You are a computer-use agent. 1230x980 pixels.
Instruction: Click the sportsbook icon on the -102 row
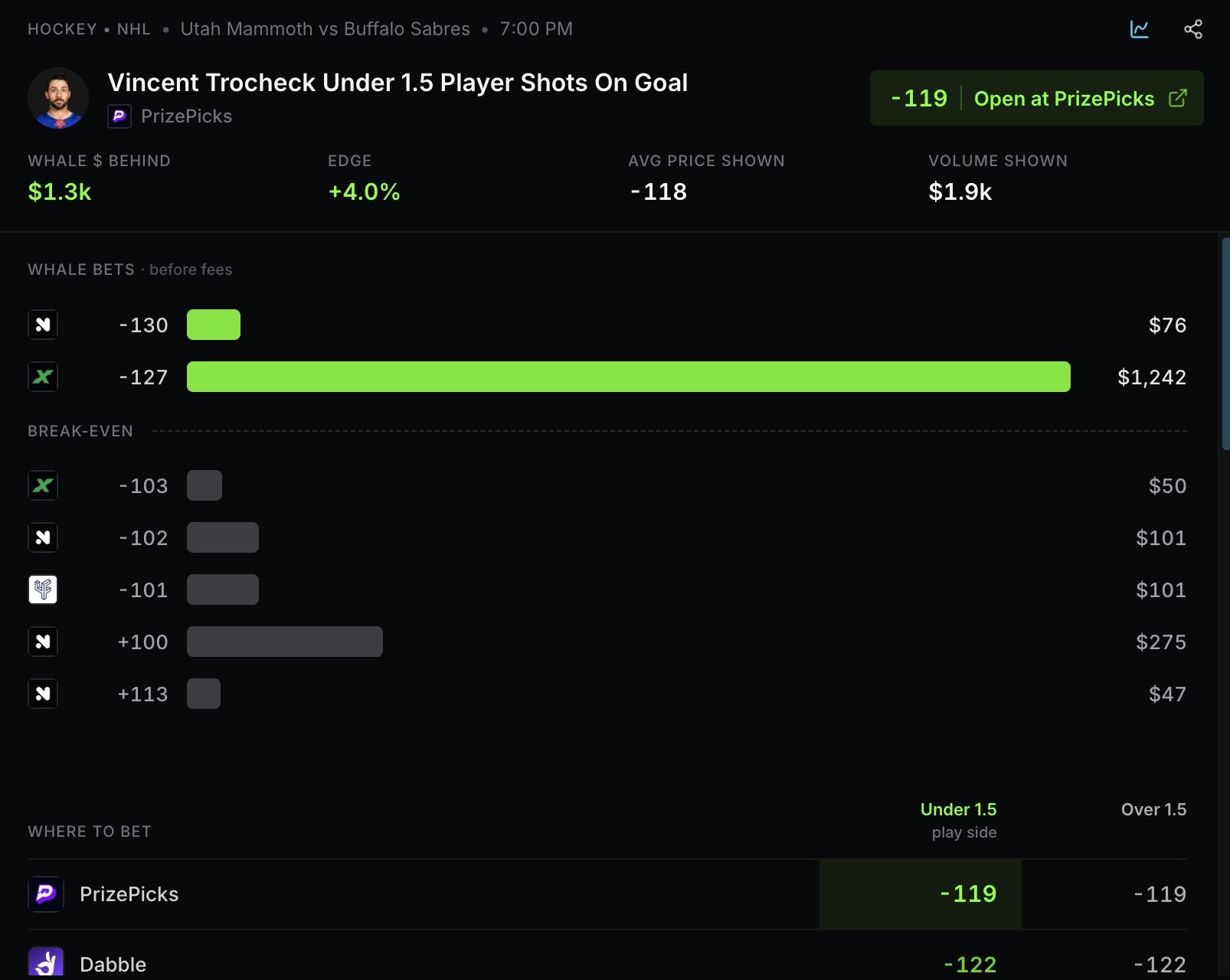(43, 537)
